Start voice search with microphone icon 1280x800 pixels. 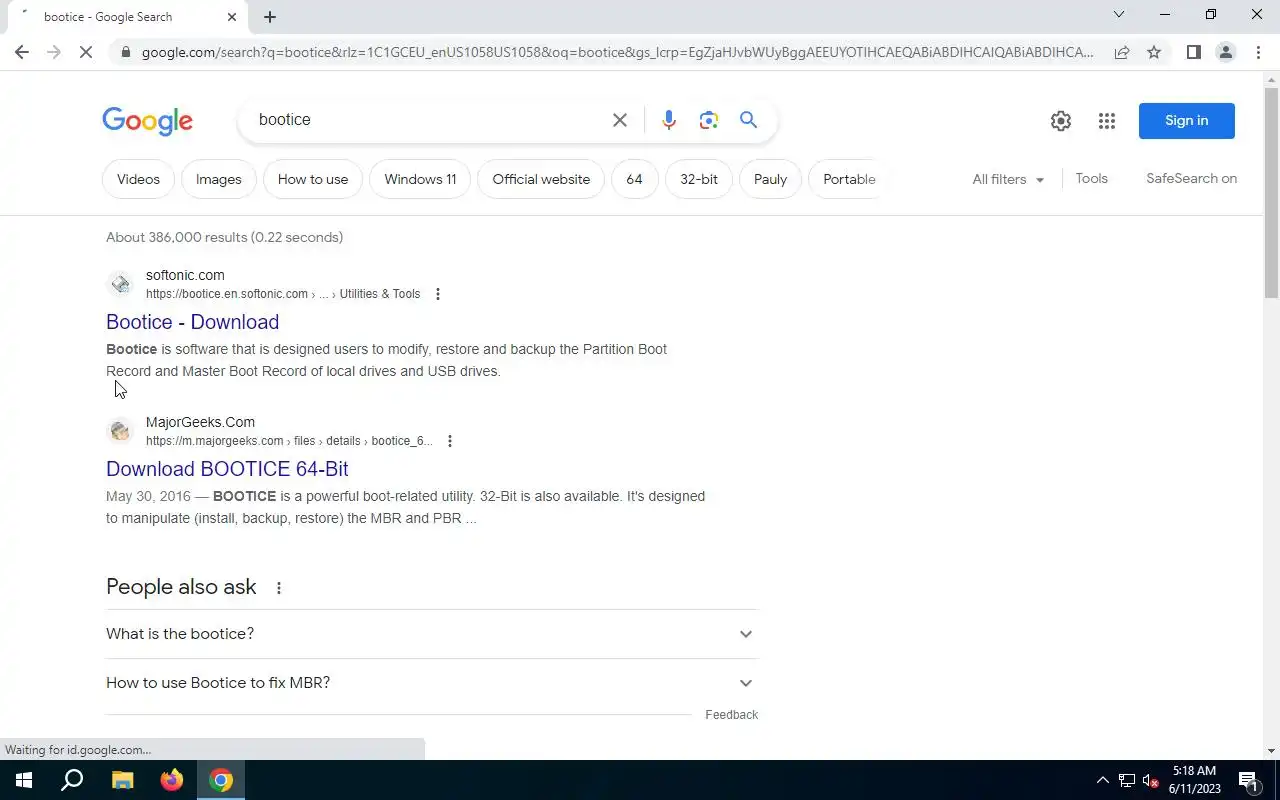[x=669, y=120]
